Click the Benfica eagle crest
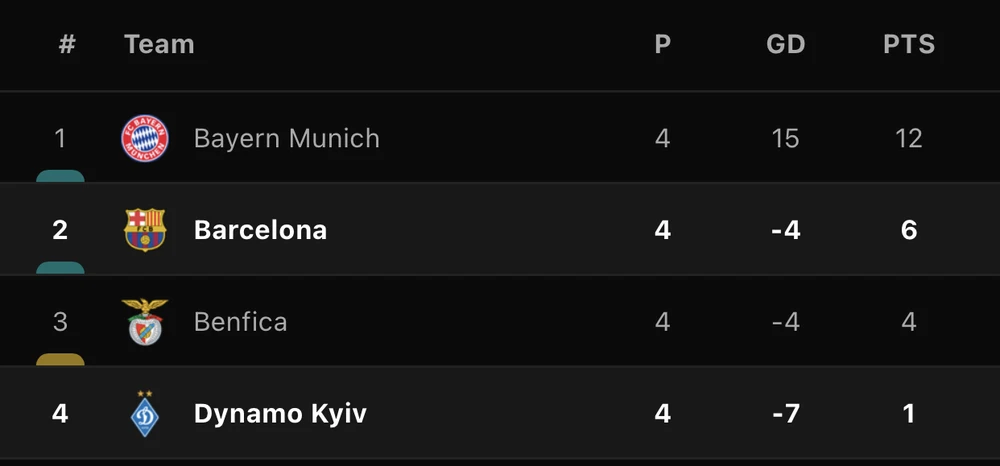1000x466 pixels. click(145, 321)
